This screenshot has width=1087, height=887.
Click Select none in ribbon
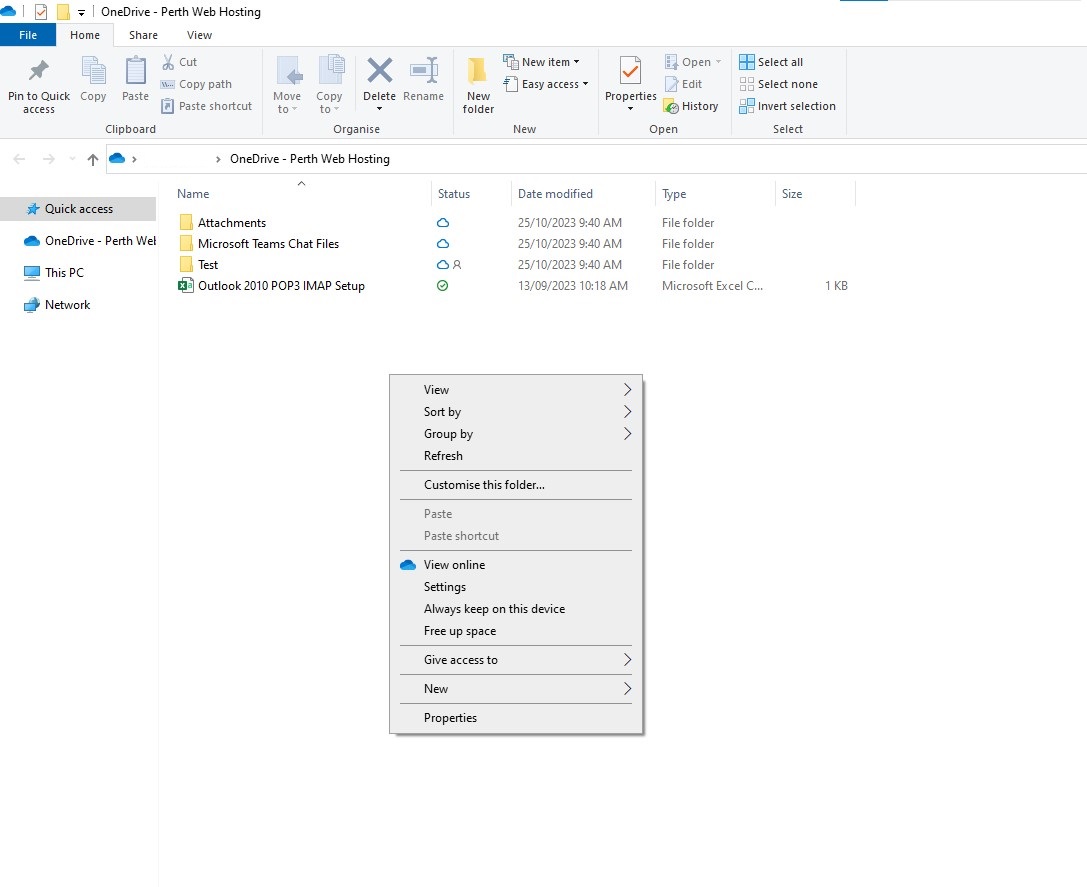click(779, 84)
